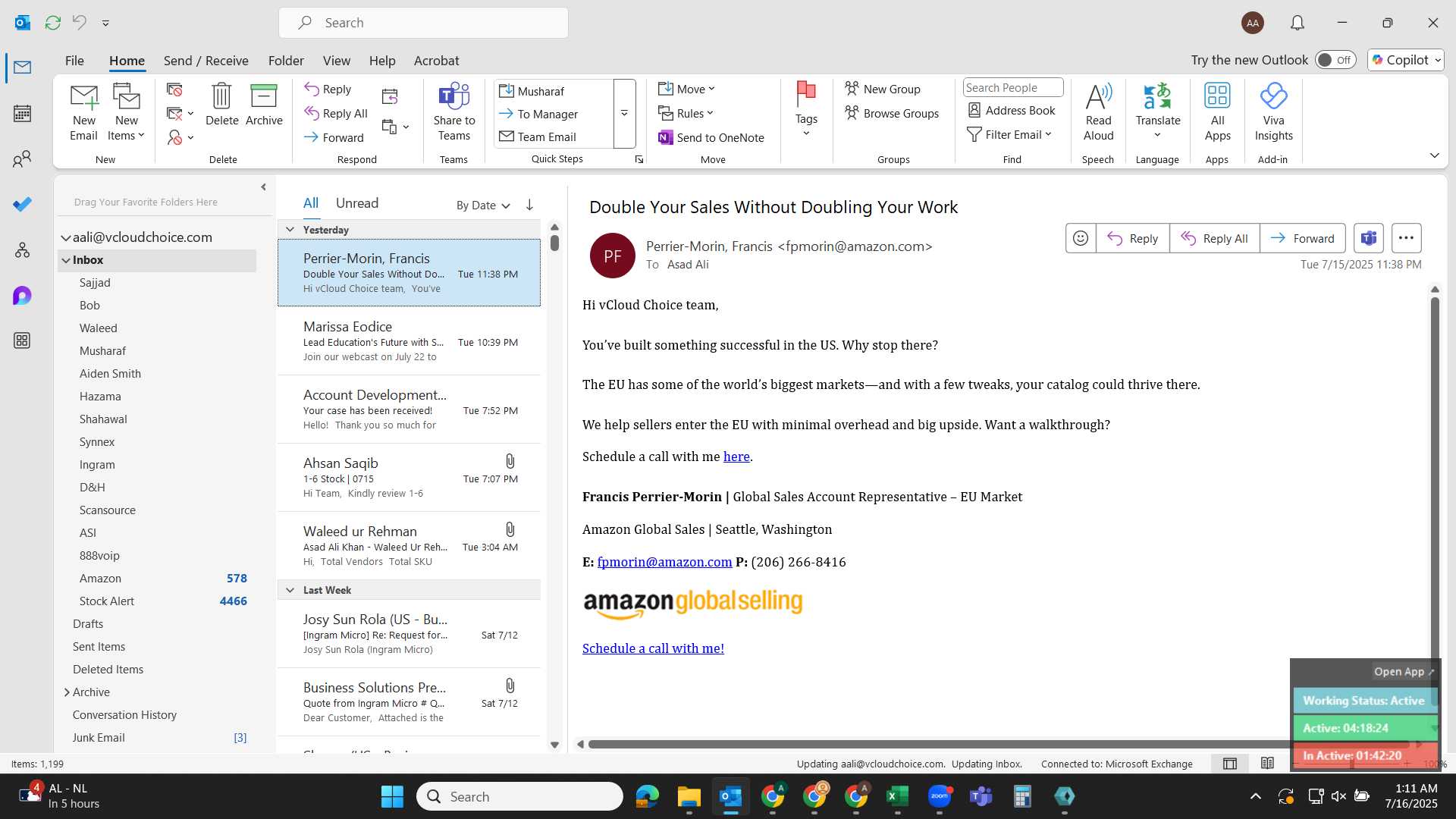Click the Share to Teams icon
The image size is (1456, 819).
(454, 112)
